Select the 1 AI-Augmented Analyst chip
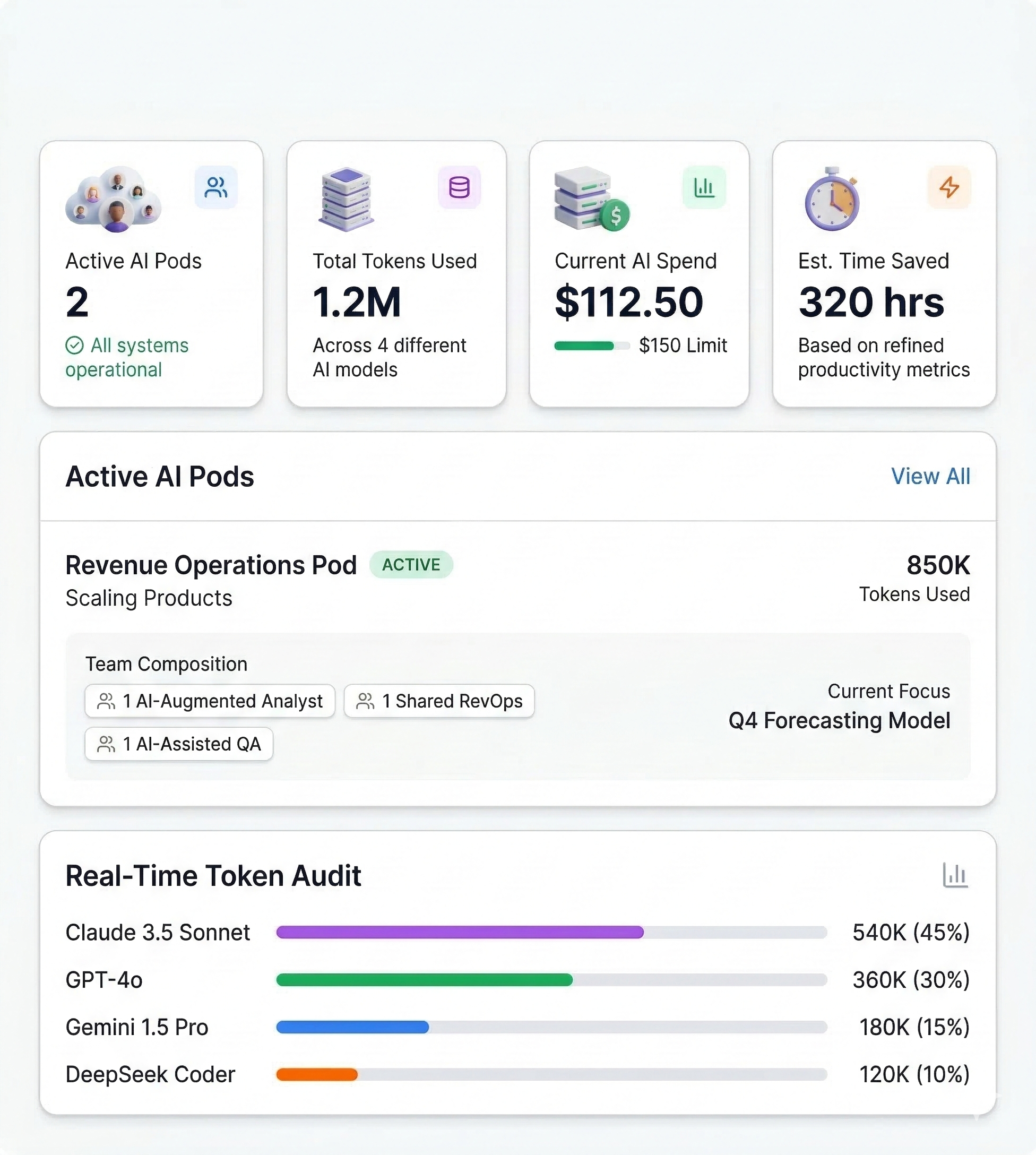1036x1155 pixels. coord(210,701)
